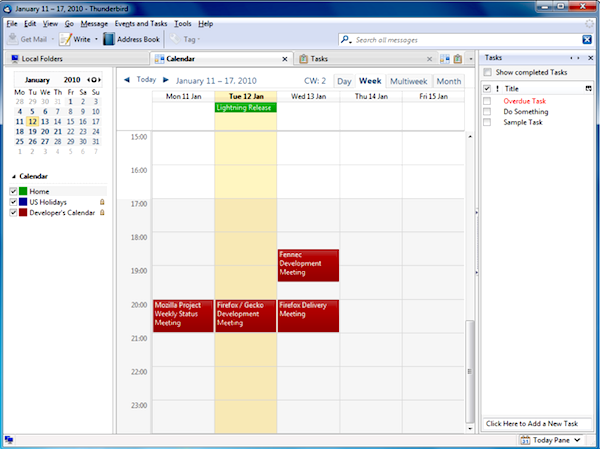Click red Developer's Calendar color swatch

point(23,212)
